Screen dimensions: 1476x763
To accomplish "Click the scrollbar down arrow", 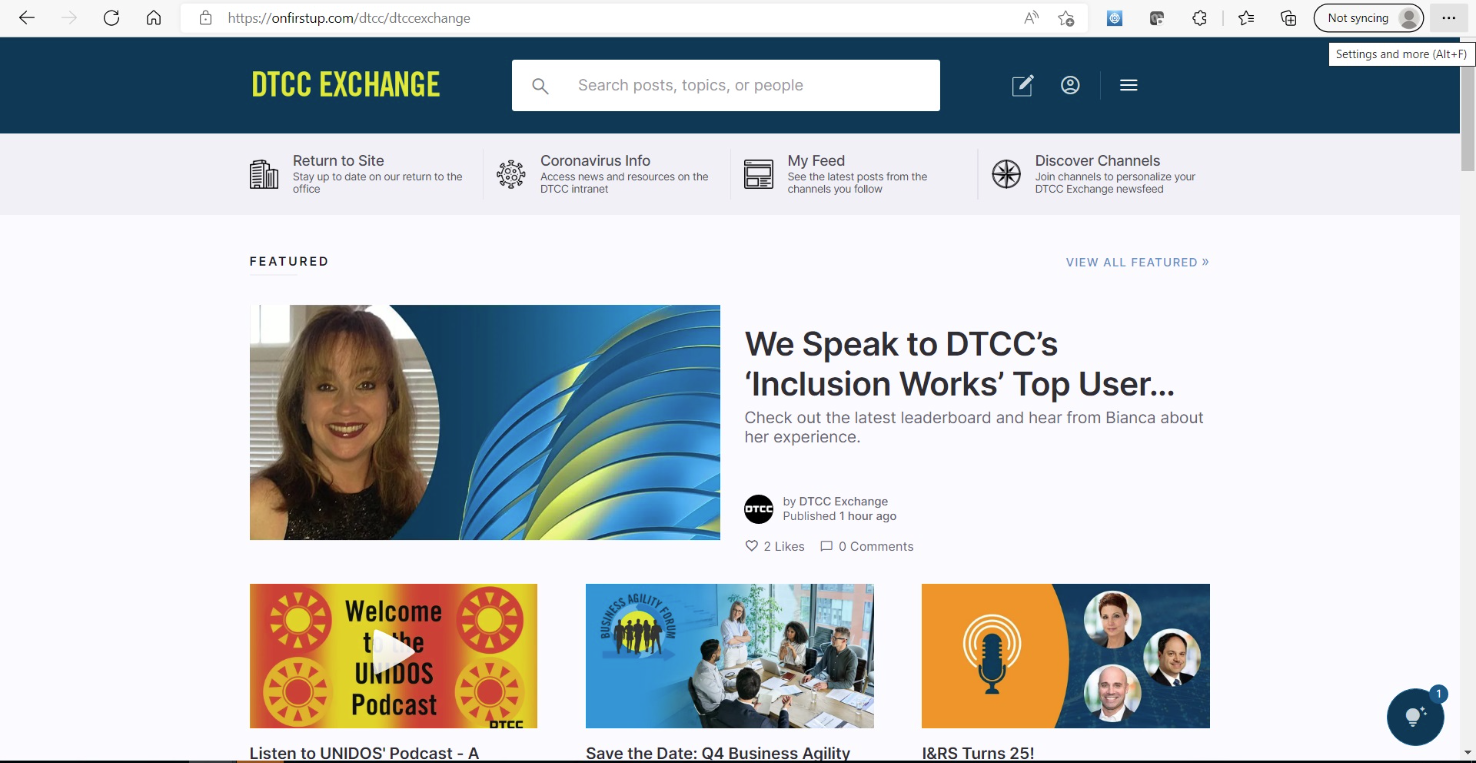I will [1468, 752].
